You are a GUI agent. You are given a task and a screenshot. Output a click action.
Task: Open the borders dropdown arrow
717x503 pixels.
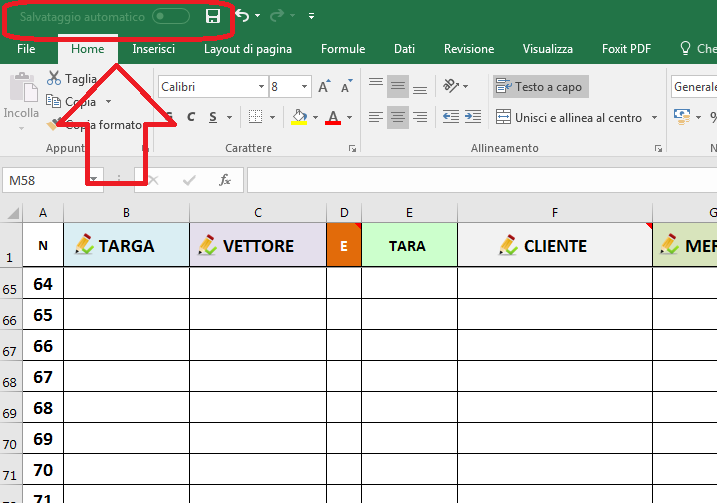(x=273, y=118)
